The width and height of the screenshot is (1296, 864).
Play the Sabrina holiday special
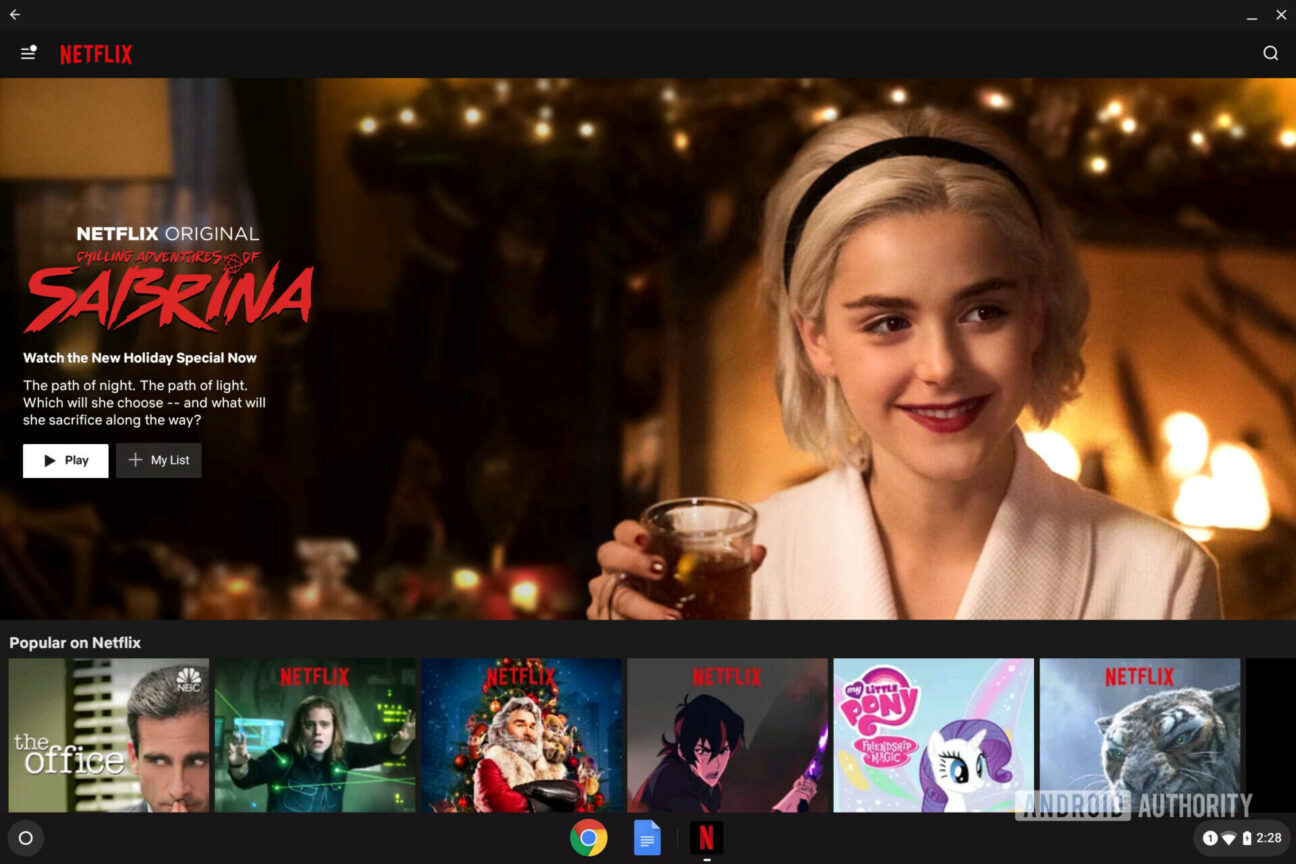(65, 460)
